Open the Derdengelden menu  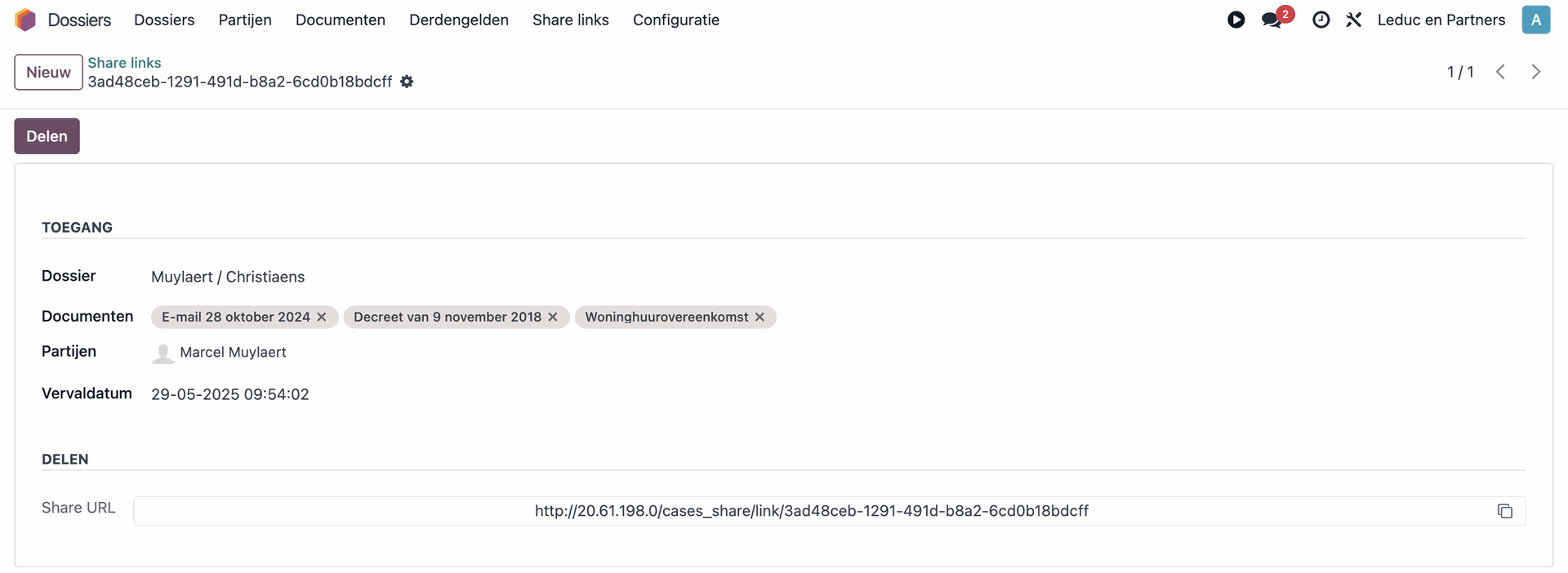pos(458,20)
